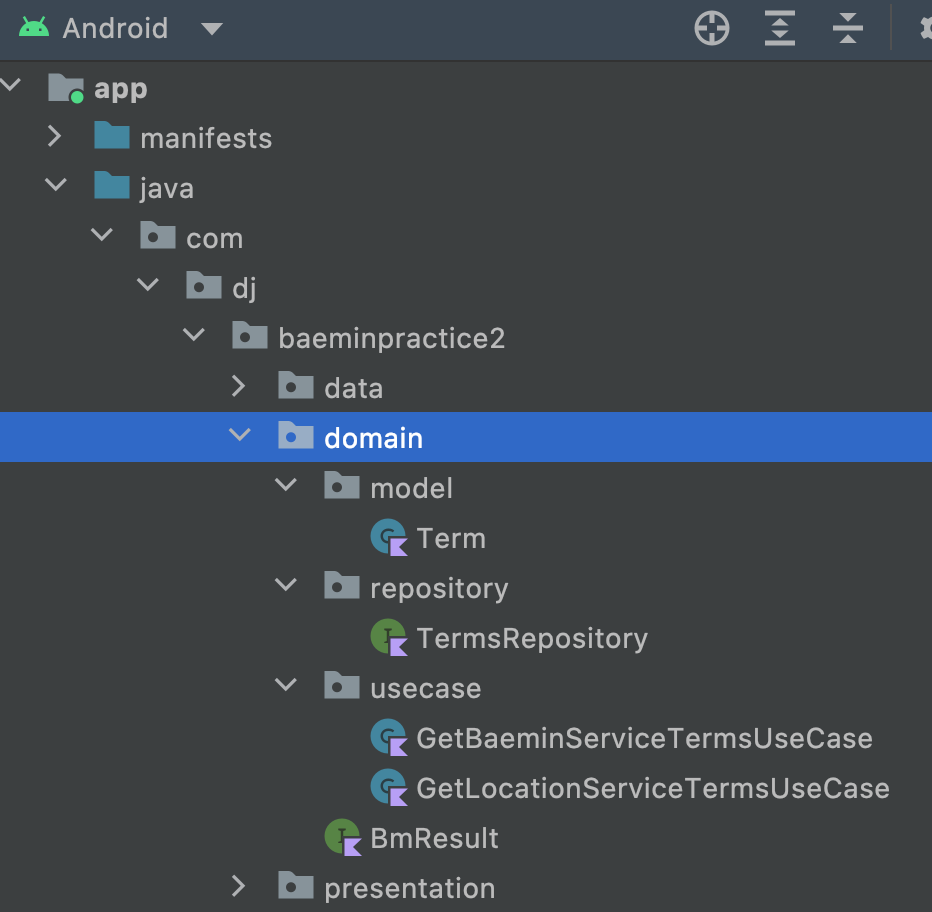The height and width of the screenshot is (912, 932).
Task: Click the Select Opened File target icon
Action: 711,28
